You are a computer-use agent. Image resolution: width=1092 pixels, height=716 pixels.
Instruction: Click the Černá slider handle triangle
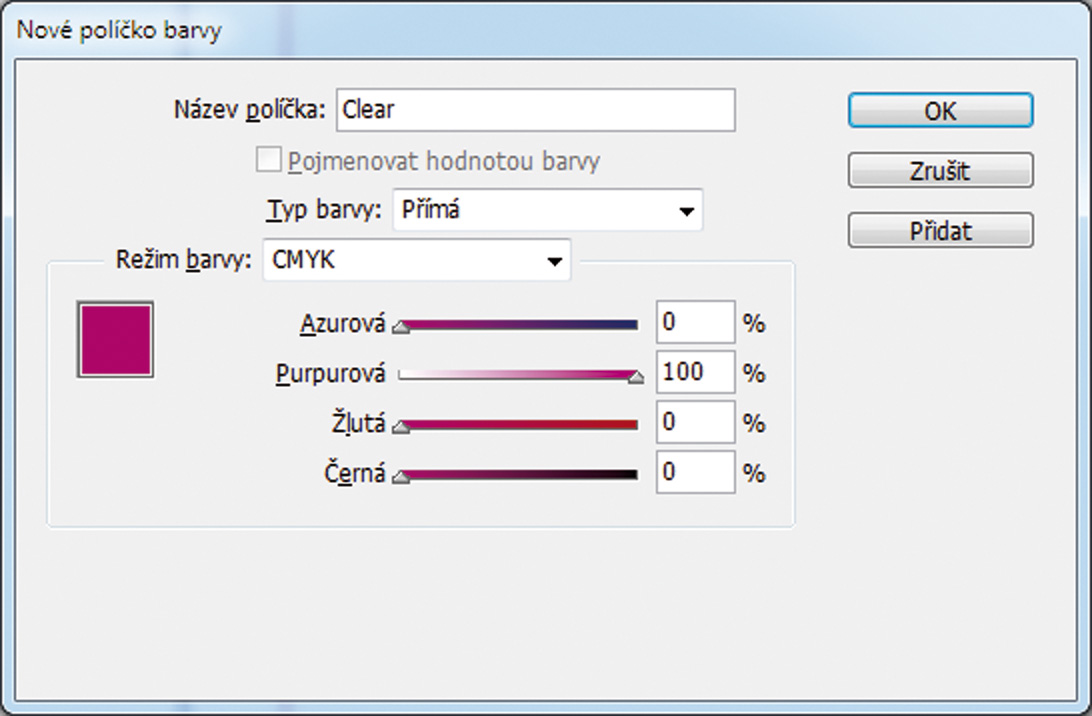[400, 478]
